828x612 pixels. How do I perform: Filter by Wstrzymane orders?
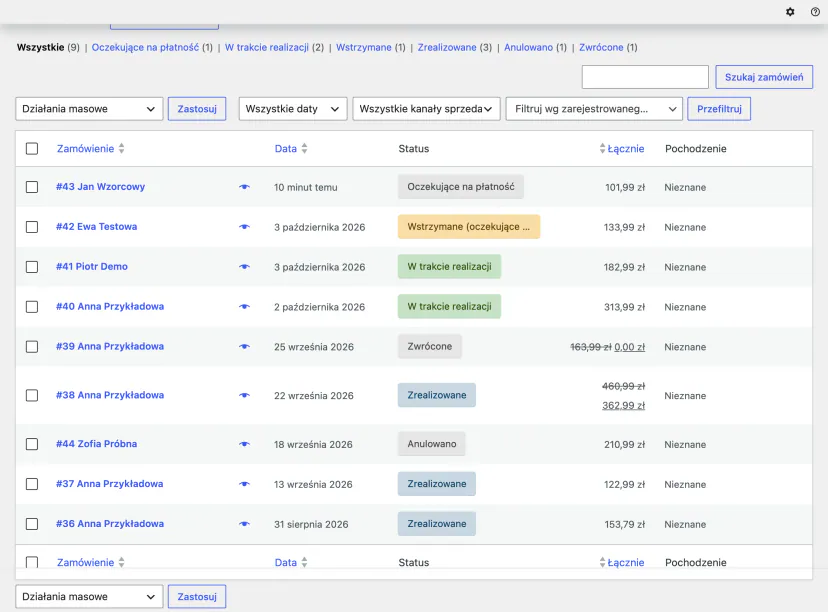coord(364,48)
